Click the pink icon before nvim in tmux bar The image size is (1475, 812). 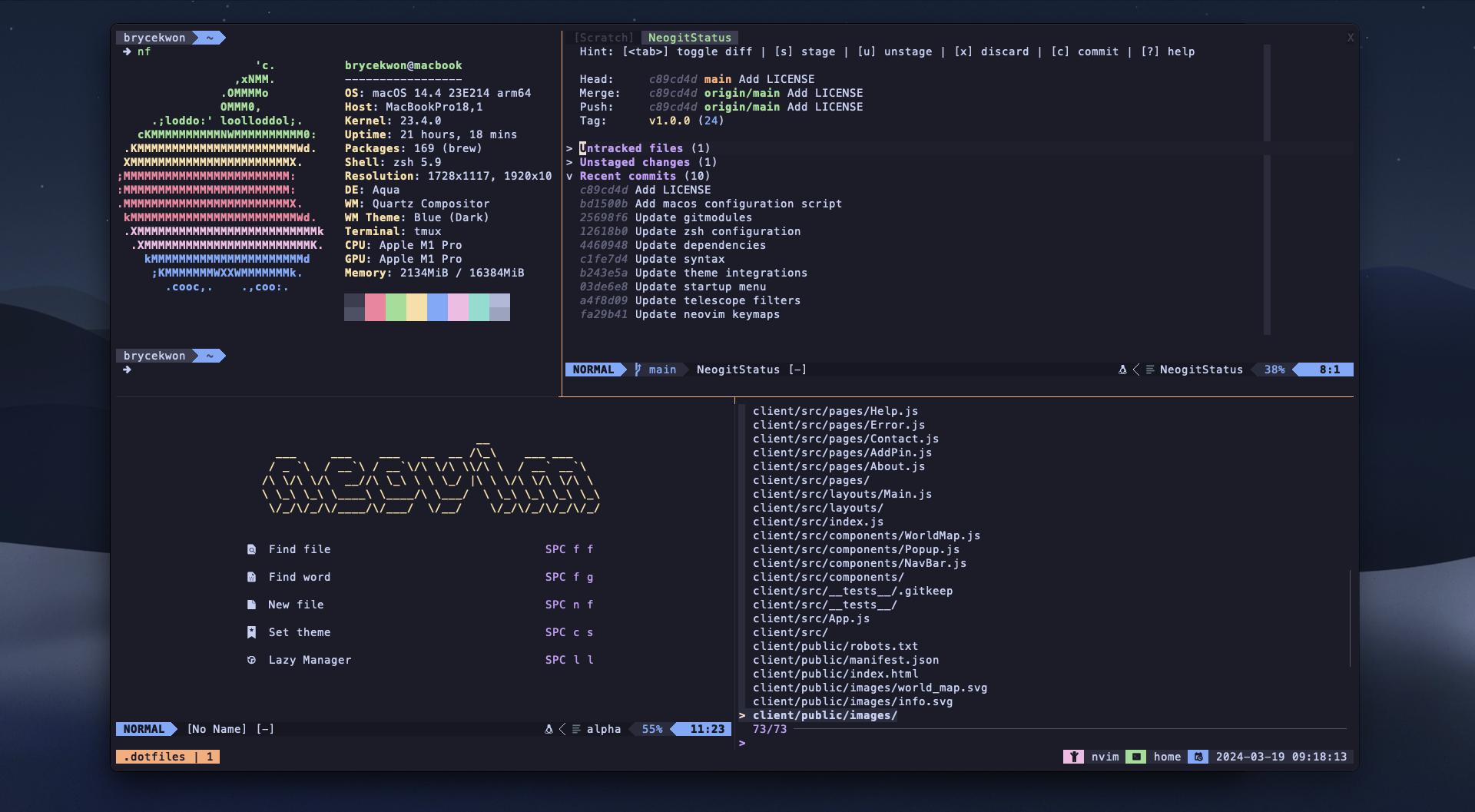point(1073,757)
